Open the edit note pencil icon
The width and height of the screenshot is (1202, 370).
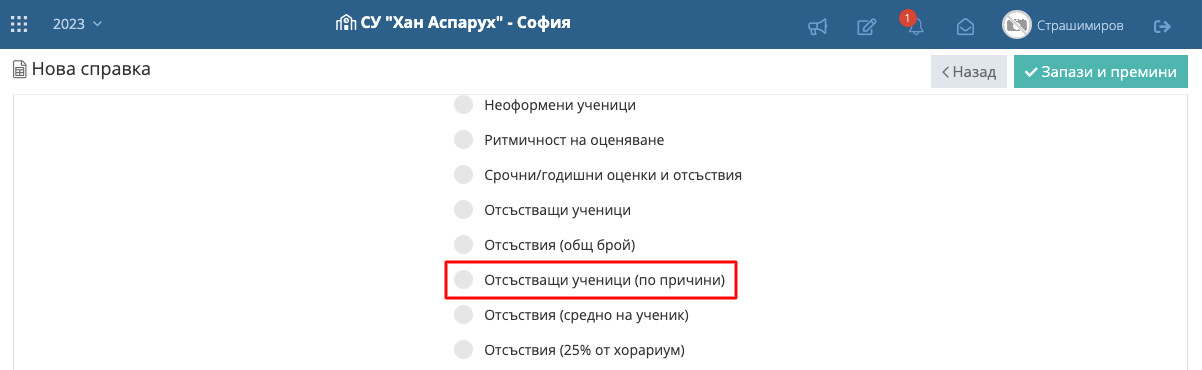[867, 26]
